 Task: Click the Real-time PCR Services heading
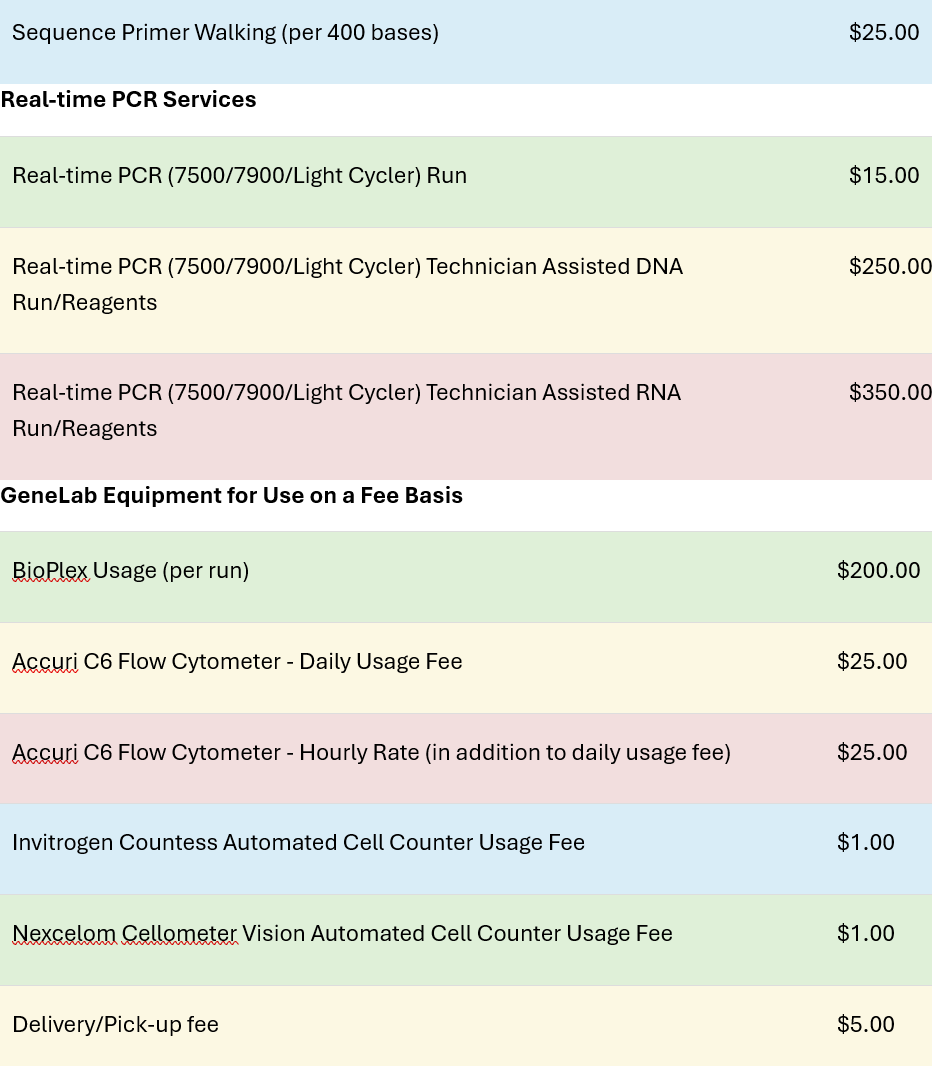[129, 100]
